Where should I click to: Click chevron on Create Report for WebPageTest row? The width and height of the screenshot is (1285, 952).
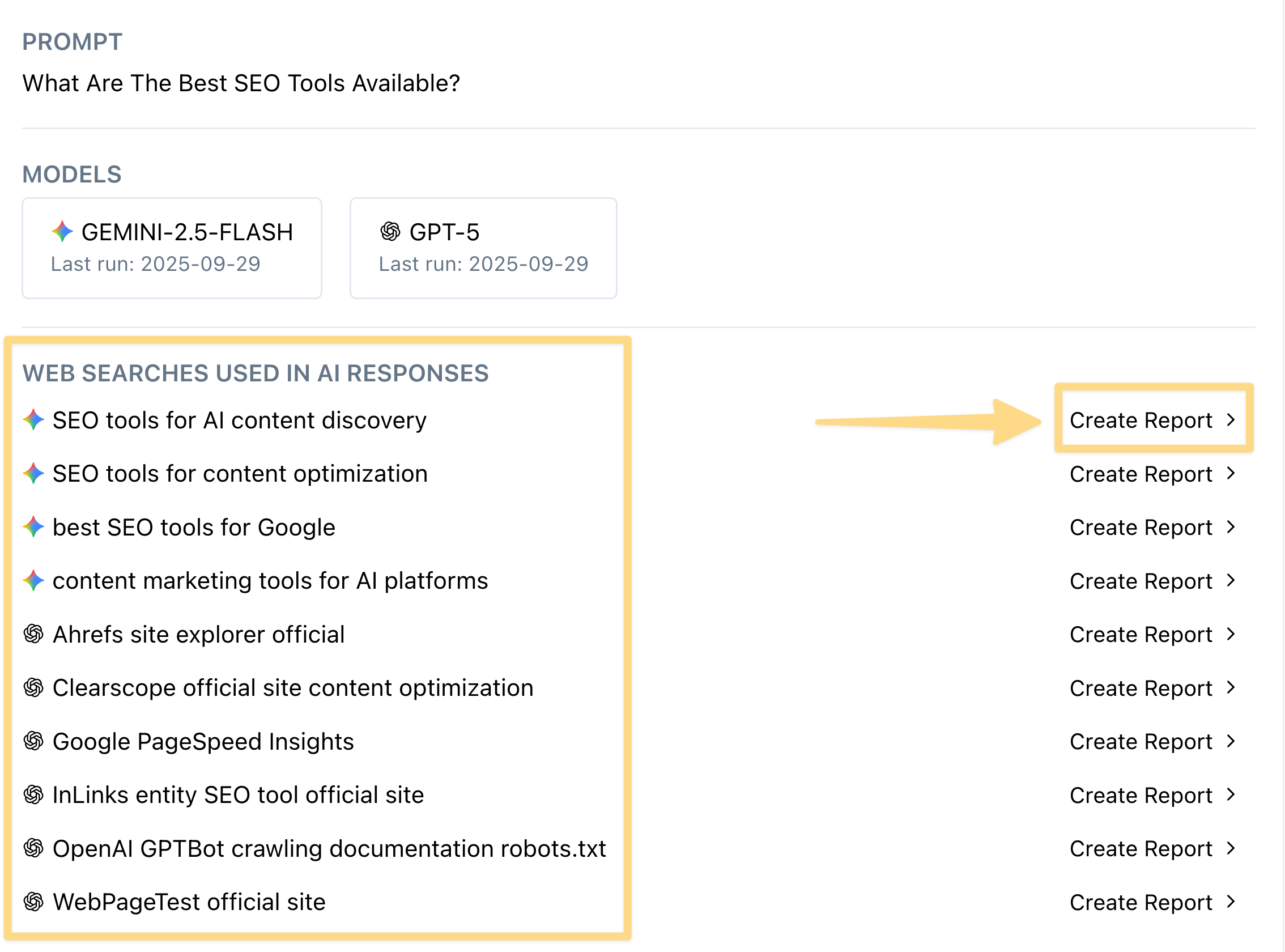(1231, 902)
